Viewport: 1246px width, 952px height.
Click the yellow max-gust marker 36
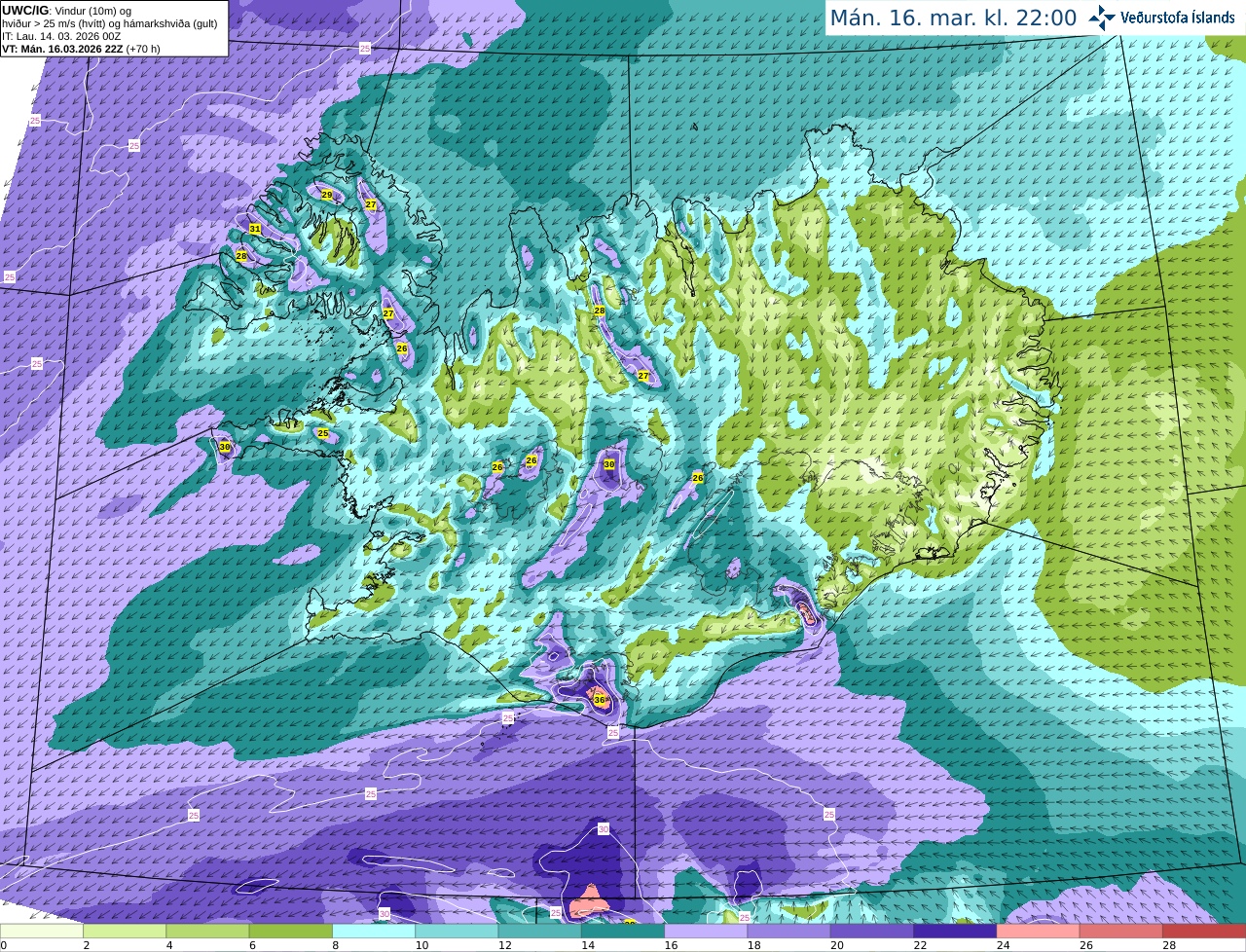pos(600,700)
